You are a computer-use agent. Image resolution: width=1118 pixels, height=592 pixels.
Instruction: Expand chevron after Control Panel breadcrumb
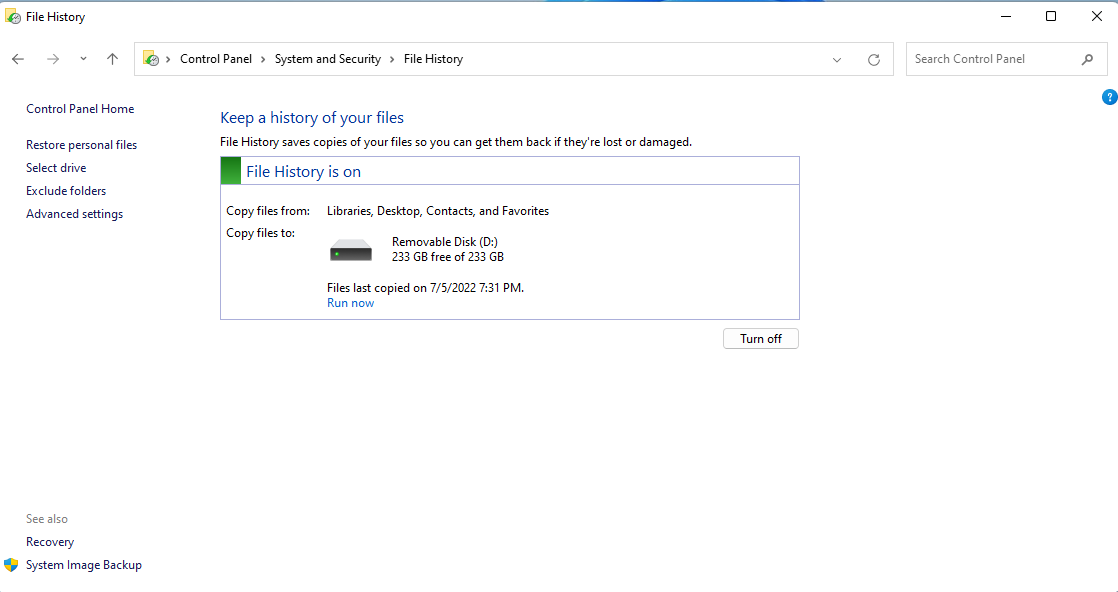[x=264, y=59]
